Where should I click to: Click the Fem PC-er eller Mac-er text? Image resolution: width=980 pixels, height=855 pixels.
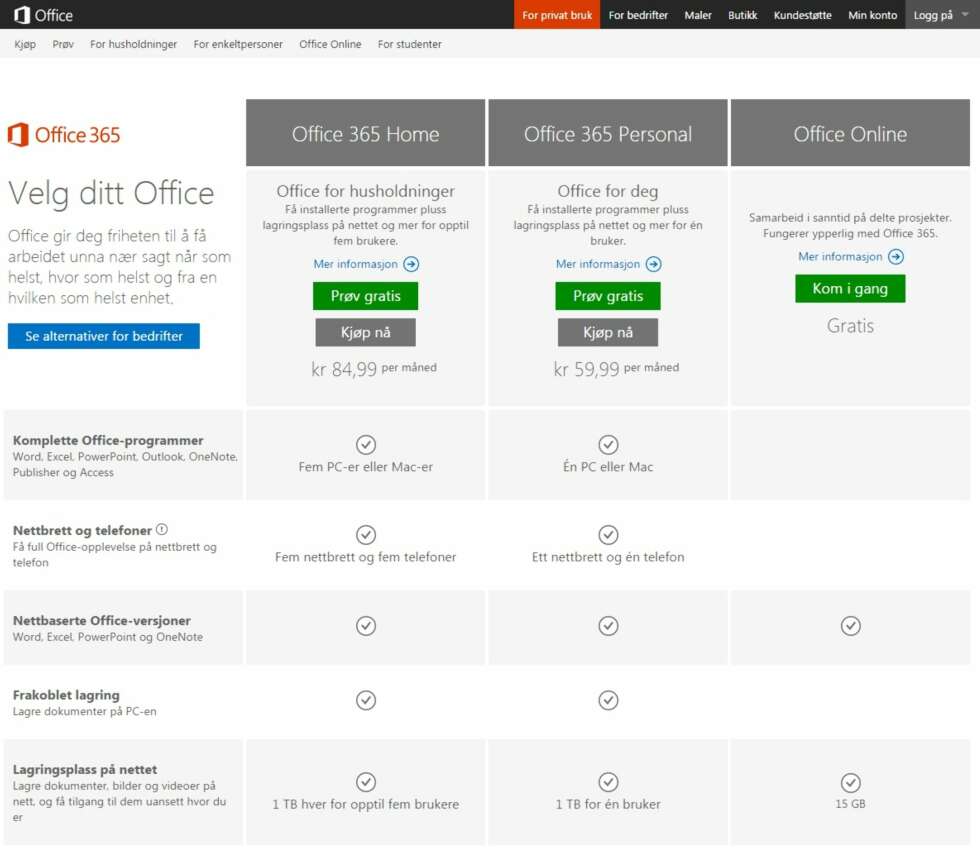point(366,467)
